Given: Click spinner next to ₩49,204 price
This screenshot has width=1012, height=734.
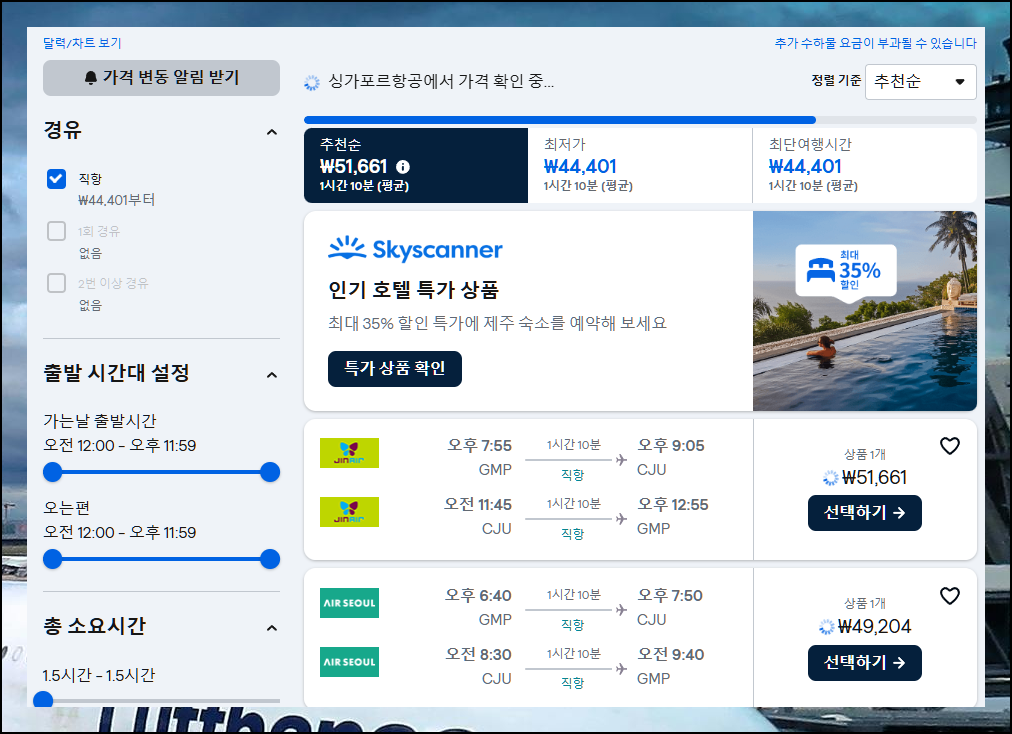Looking at the screenshot, I should (x=826, y=627).
